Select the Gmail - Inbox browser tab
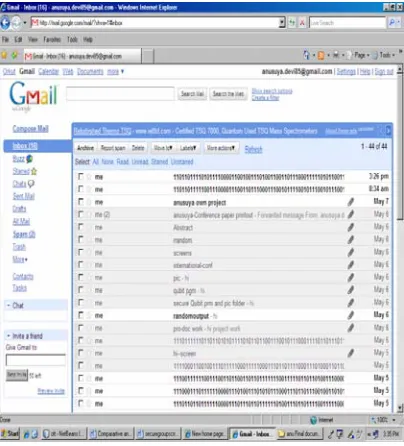Screen dimensions: 404x446 82,56
